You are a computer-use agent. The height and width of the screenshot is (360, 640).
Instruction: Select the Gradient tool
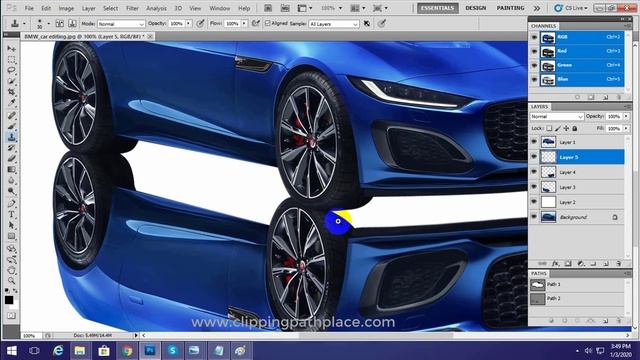[11, 169]
